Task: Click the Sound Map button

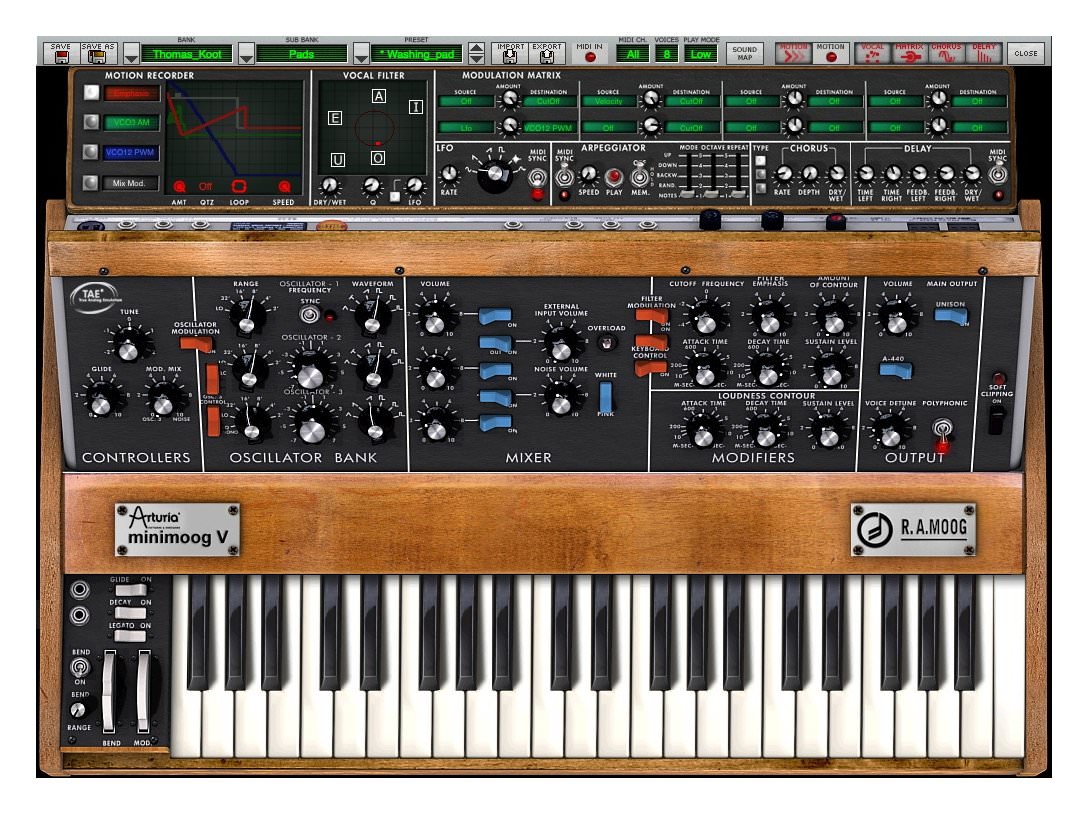Action: point(744,53)
